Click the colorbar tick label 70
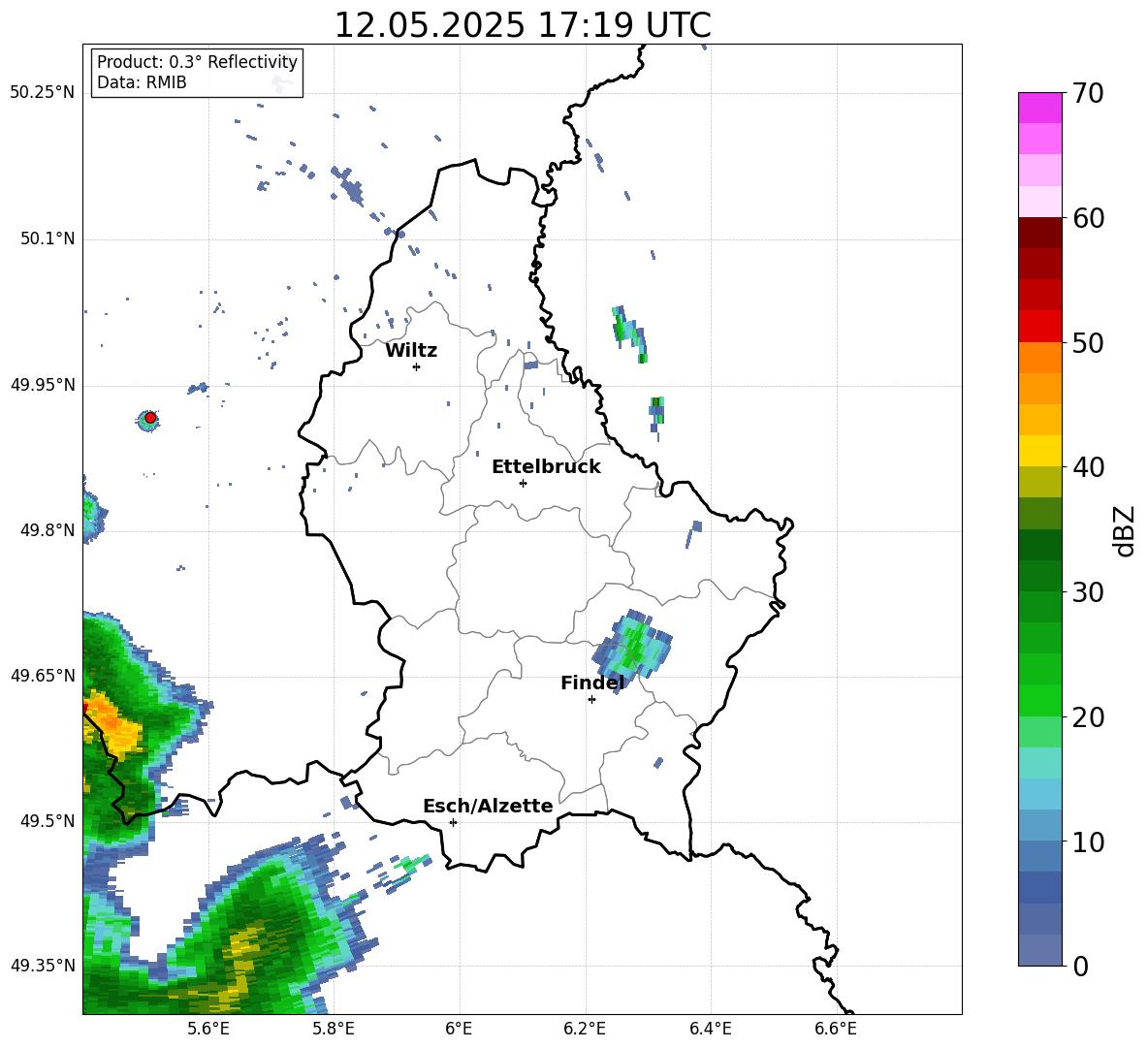This screenshot has height=1048, width=1148. click(x=1087, y=93)
